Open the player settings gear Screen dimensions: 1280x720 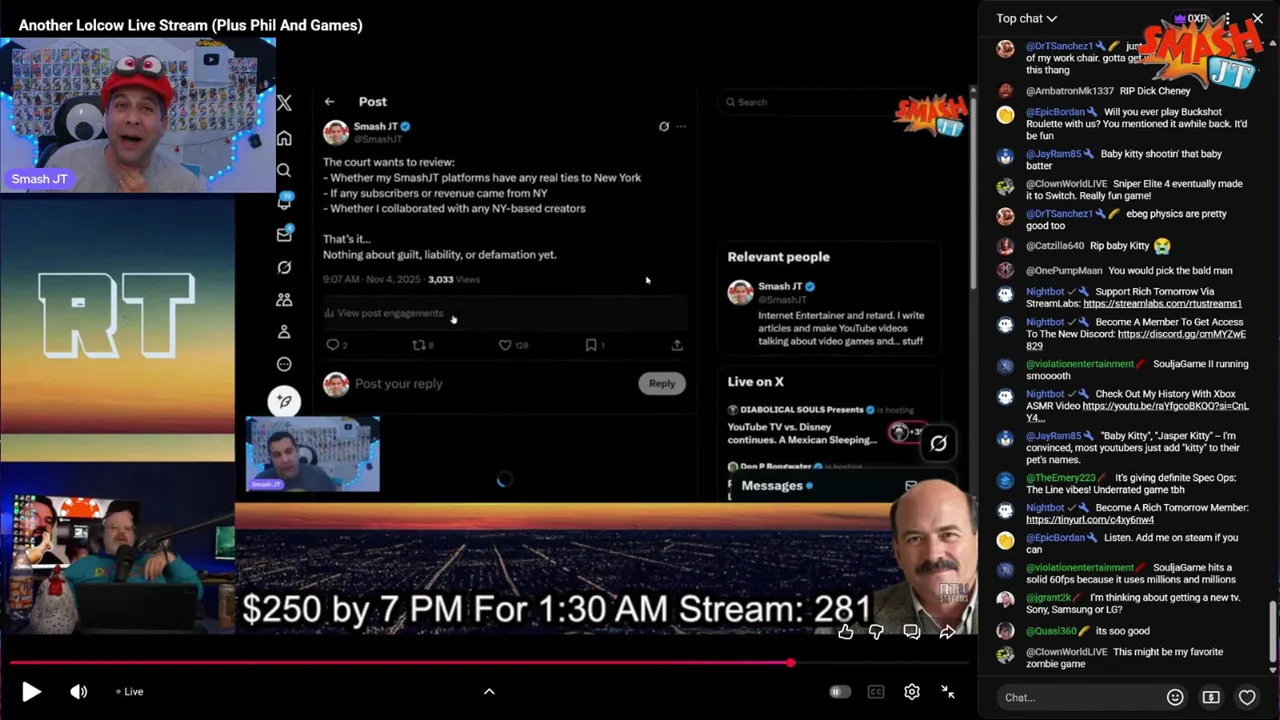tap(912, 691)
